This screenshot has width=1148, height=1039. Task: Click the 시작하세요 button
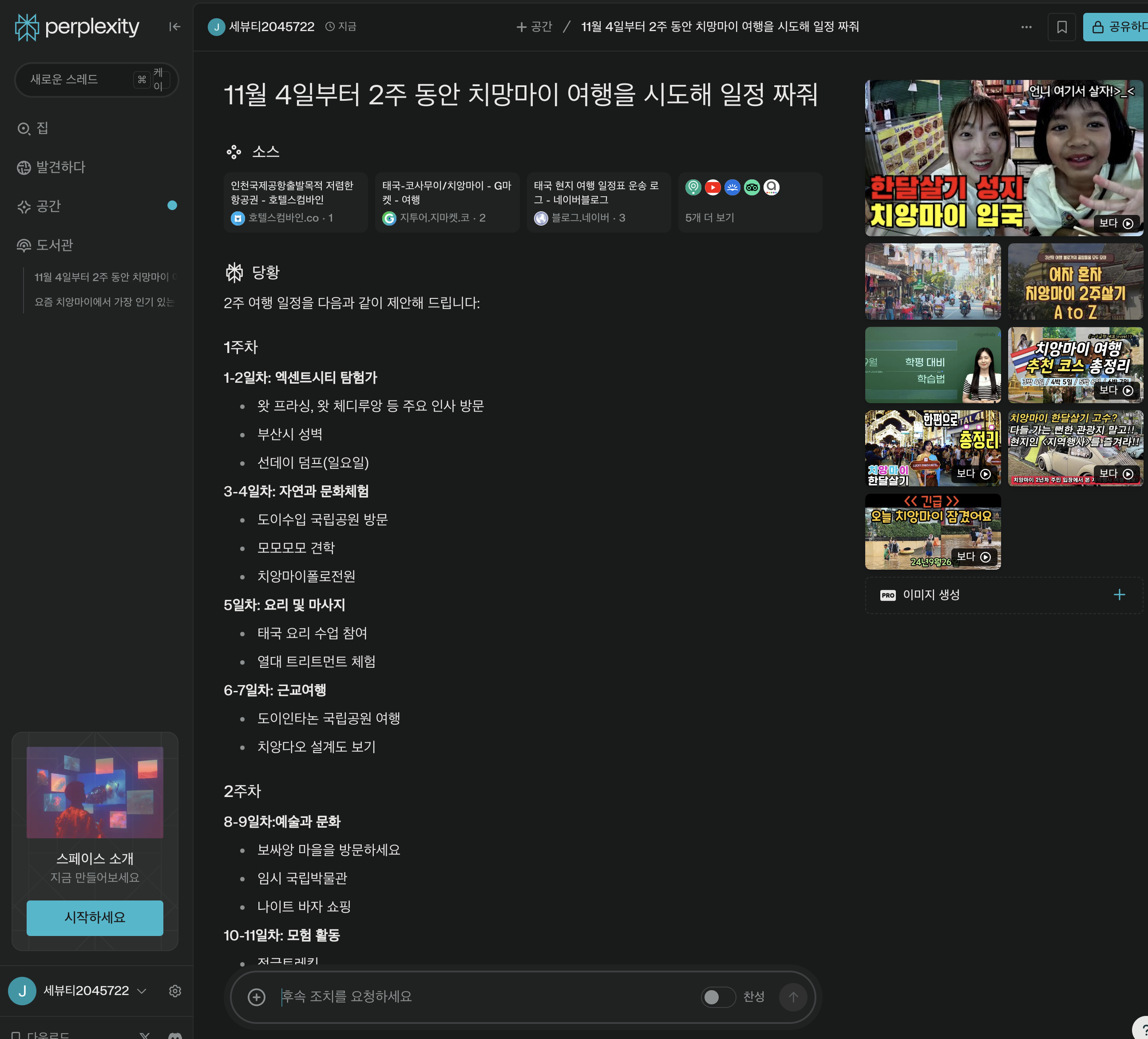click(95, 917)
